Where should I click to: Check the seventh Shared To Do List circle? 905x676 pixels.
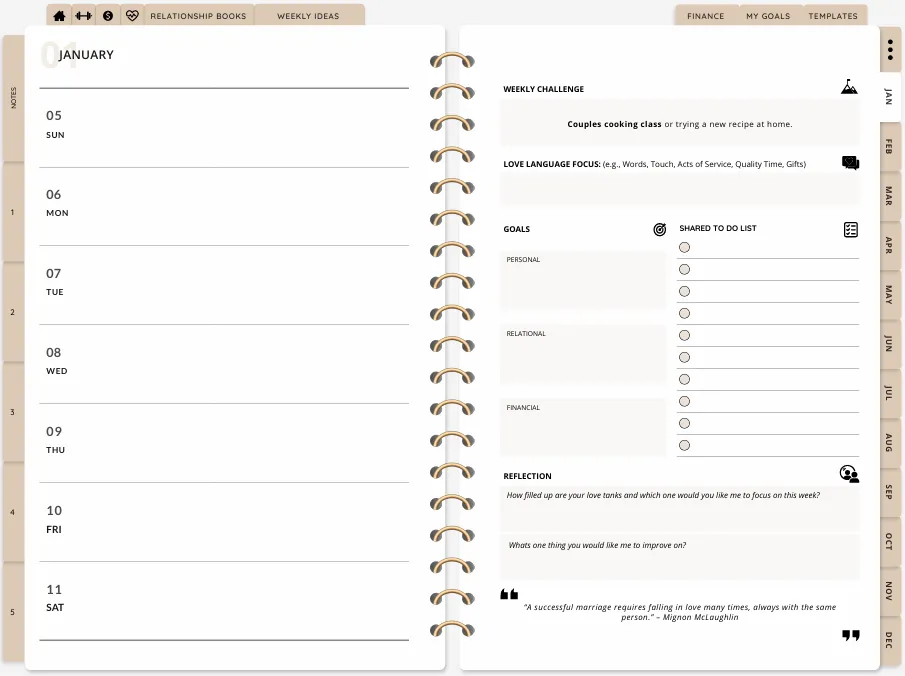point(685,379)
